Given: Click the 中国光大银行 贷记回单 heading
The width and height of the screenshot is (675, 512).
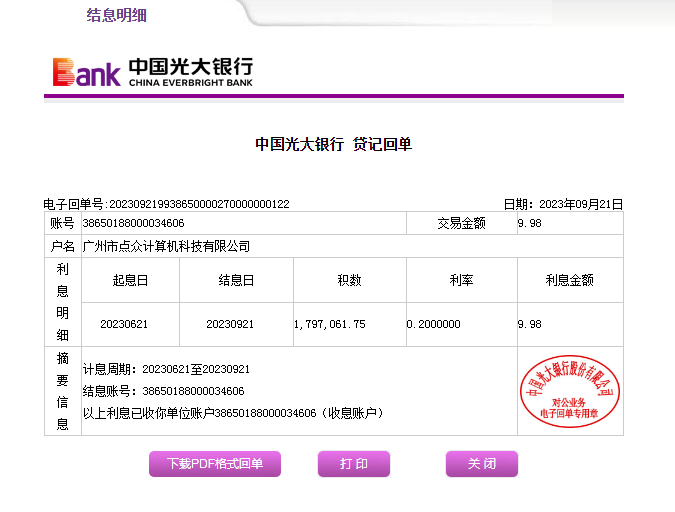Looking at the screenshot, I should (x=334, y=144).
